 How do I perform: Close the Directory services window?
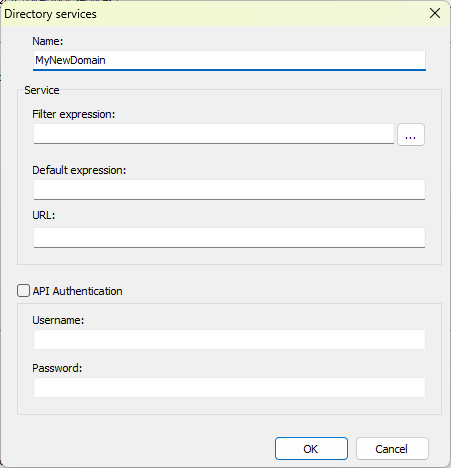tap(435, 14)
